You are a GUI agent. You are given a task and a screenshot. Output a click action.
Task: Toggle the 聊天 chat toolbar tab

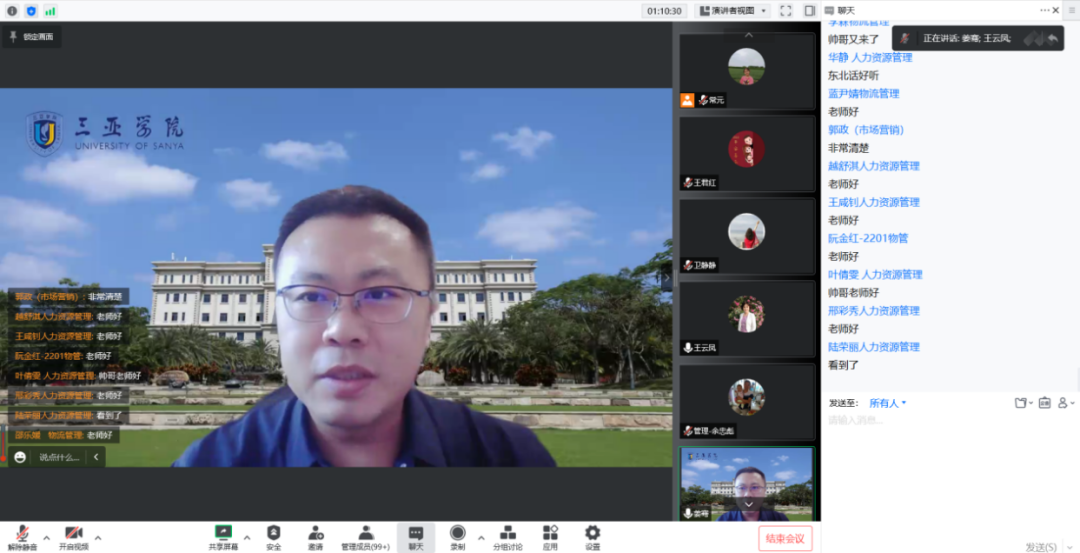click(x=415, y=537)
